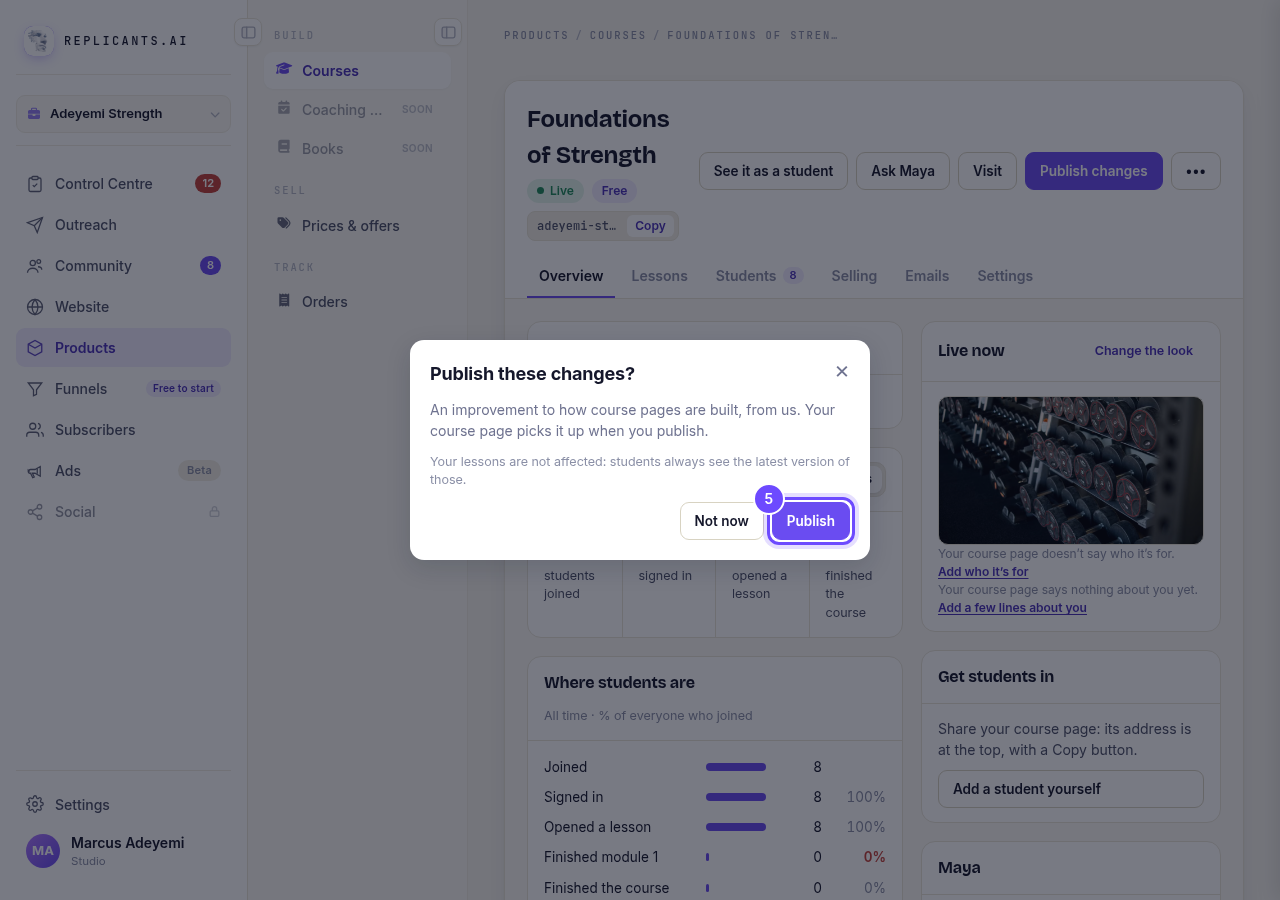Click the Orders receipt icon

click(284, 300)
